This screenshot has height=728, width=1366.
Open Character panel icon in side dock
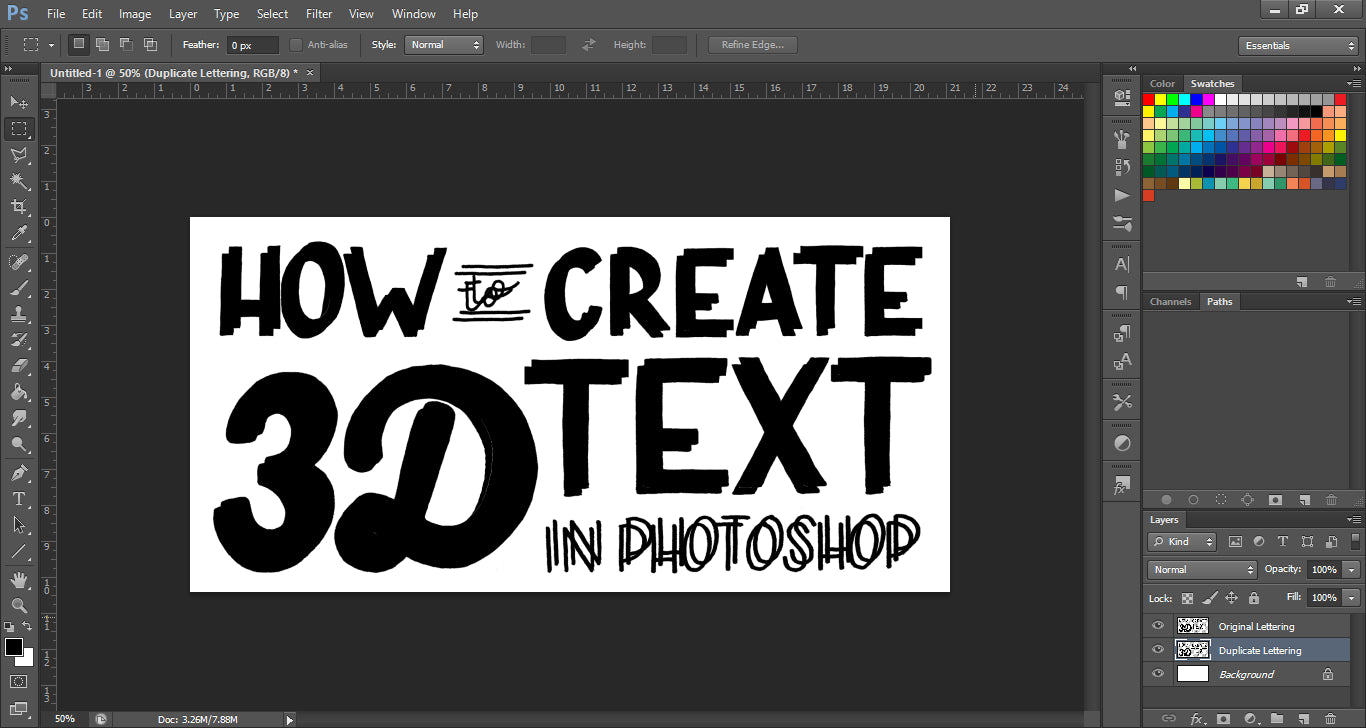click(1122, 265)
